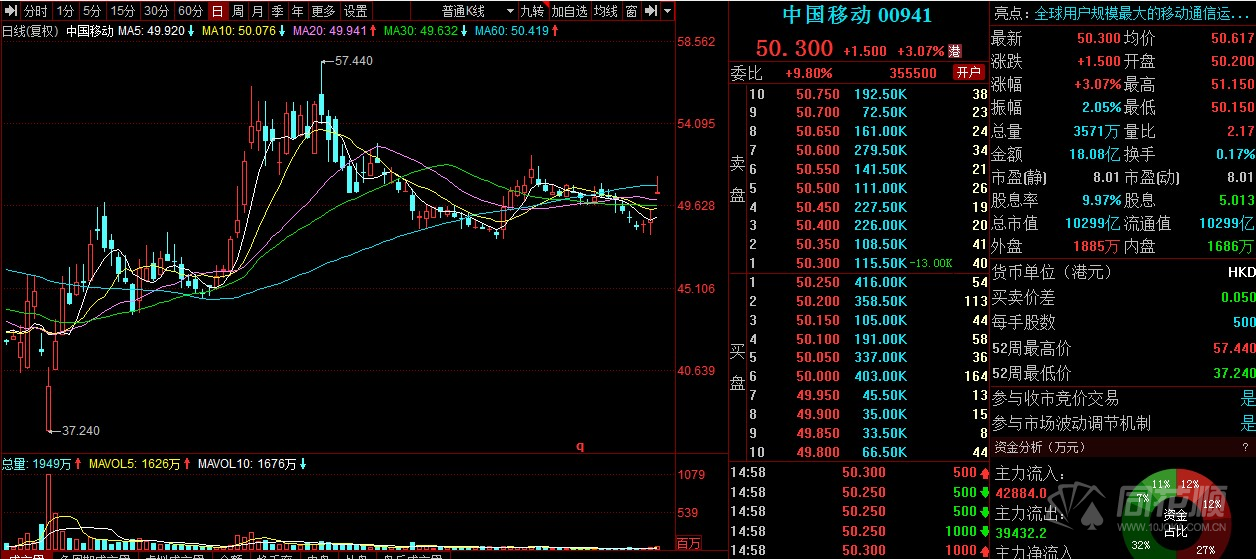
Task: Switch to 季 quarterly K-line
Action: coord(277,11)
